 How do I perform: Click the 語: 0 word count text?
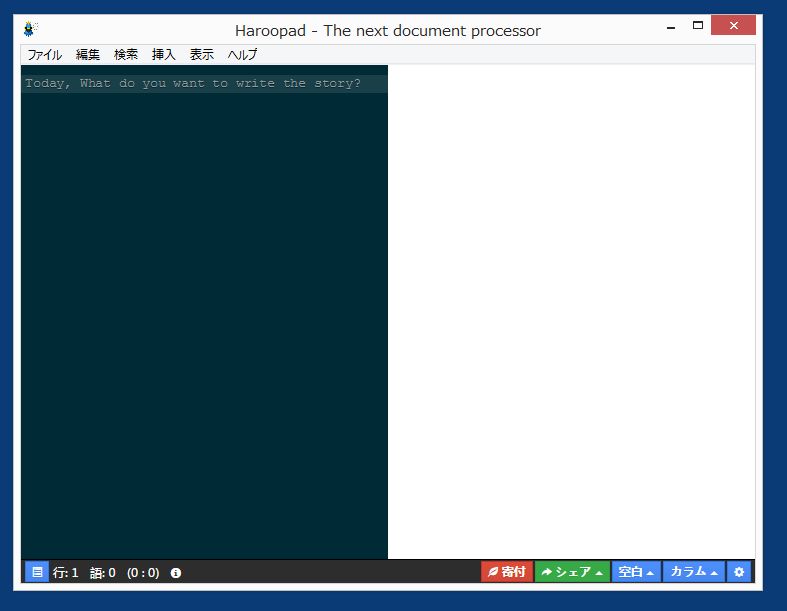coord(103,573)
